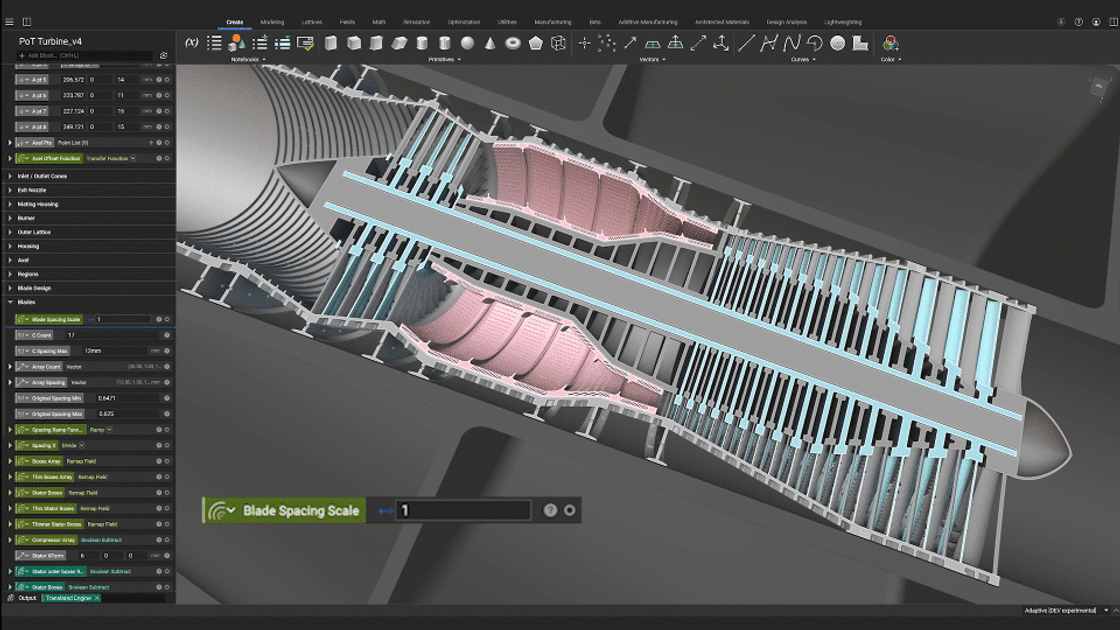This screenshot has height=630, width=1120.
Task: Select the Line curve icon
Action: (x=746, y=43)
